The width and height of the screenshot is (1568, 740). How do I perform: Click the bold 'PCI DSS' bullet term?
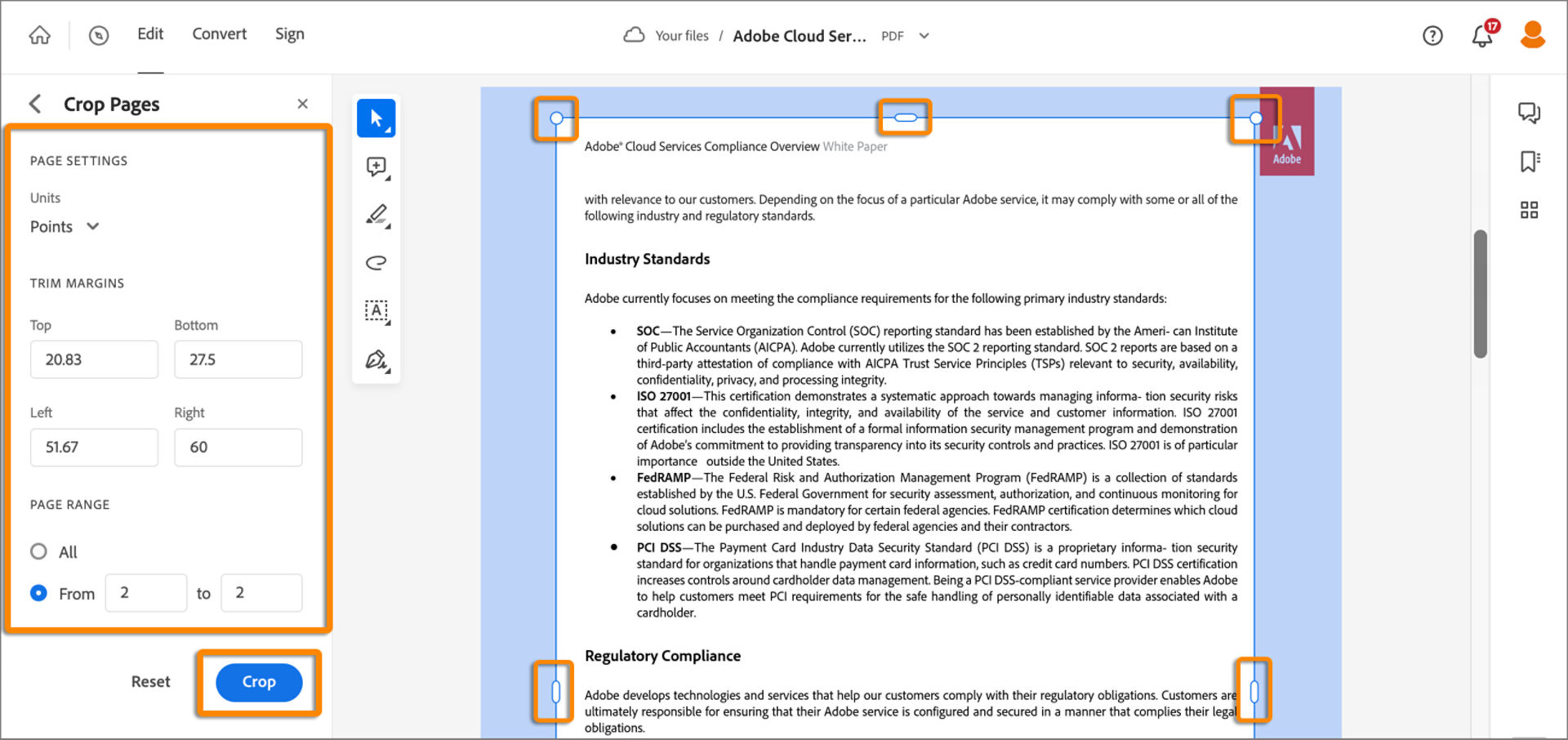tap(658, 547)
